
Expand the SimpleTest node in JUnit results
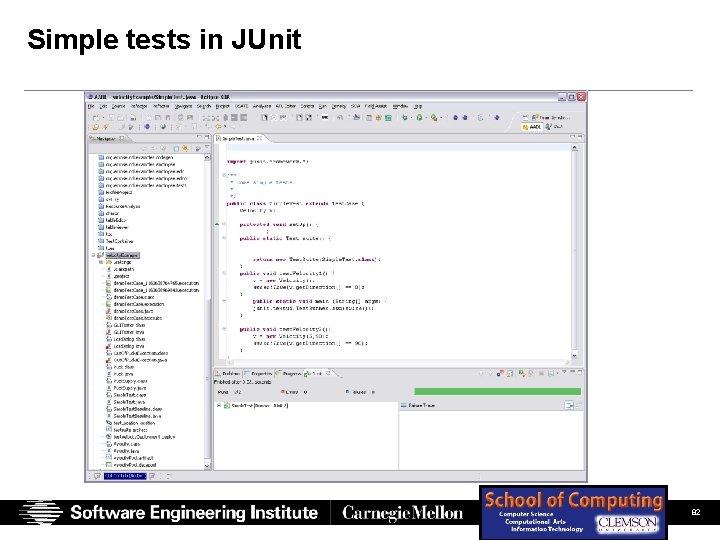click(219, 405)
